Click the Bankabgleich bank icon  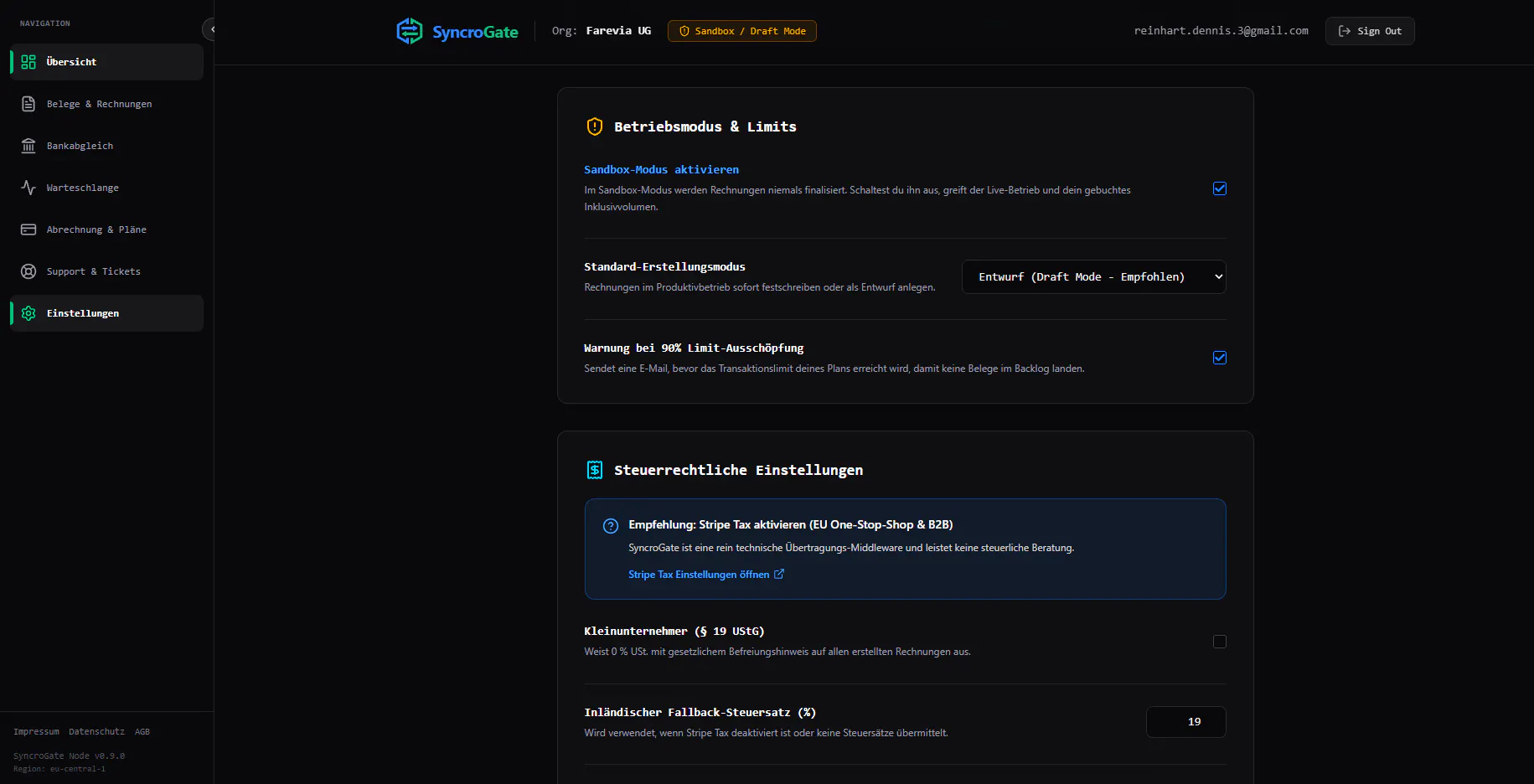[x=28, y=146]
